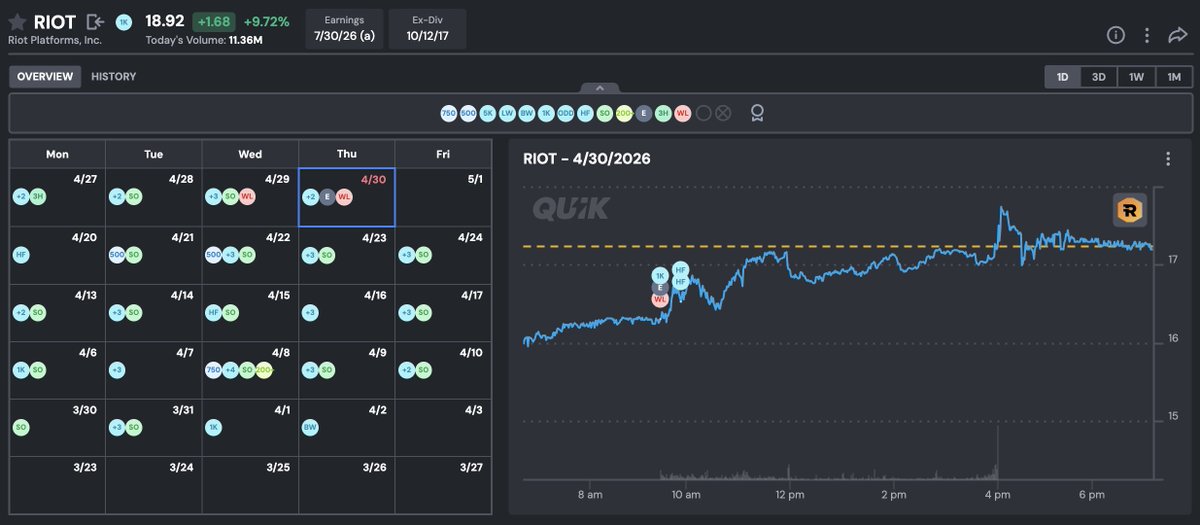Toggle the 750 filter badge
This screenshot has height=525, width=1200.
[x=449, y=113]
